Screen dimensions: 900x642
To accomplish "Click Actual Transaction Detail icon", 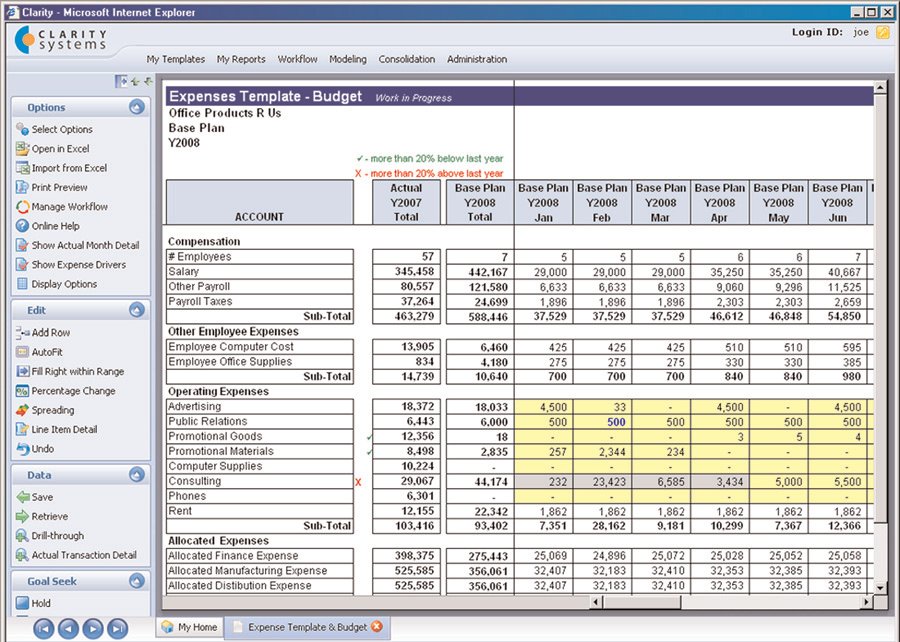I will coord(22,555).
